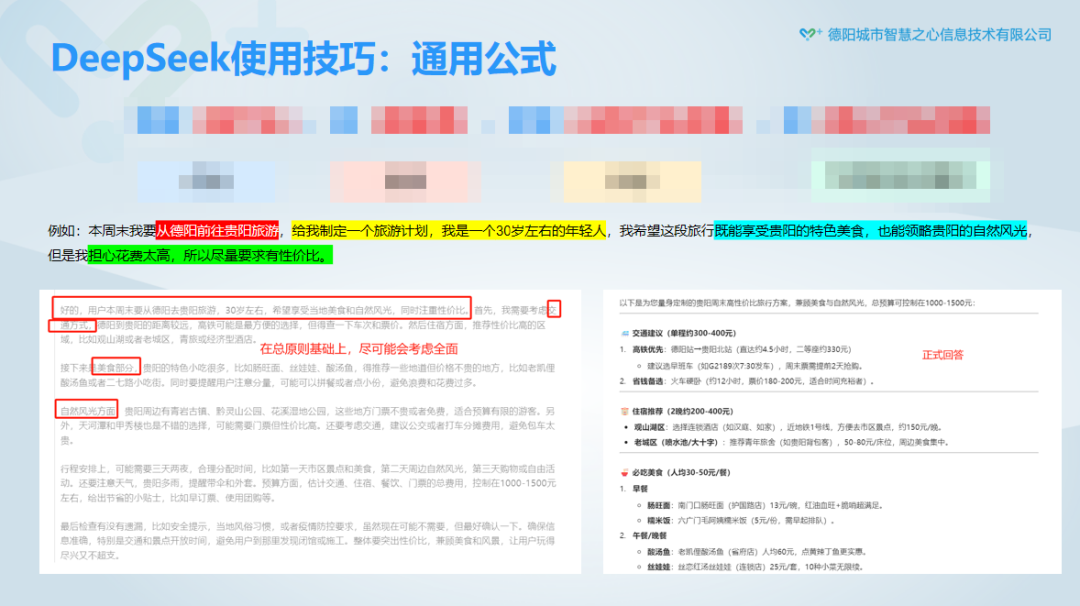
Task: Click the food icon next to 必吃美食
Action: (x=625, y=472)
